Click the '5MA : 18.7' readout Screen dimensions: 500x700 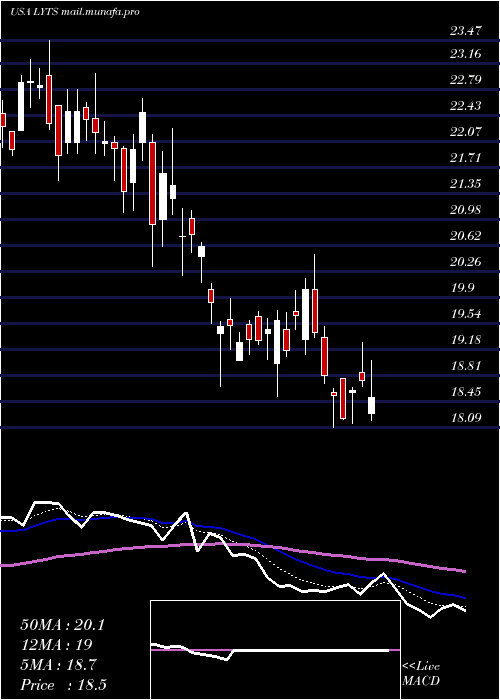pos(58,665)
